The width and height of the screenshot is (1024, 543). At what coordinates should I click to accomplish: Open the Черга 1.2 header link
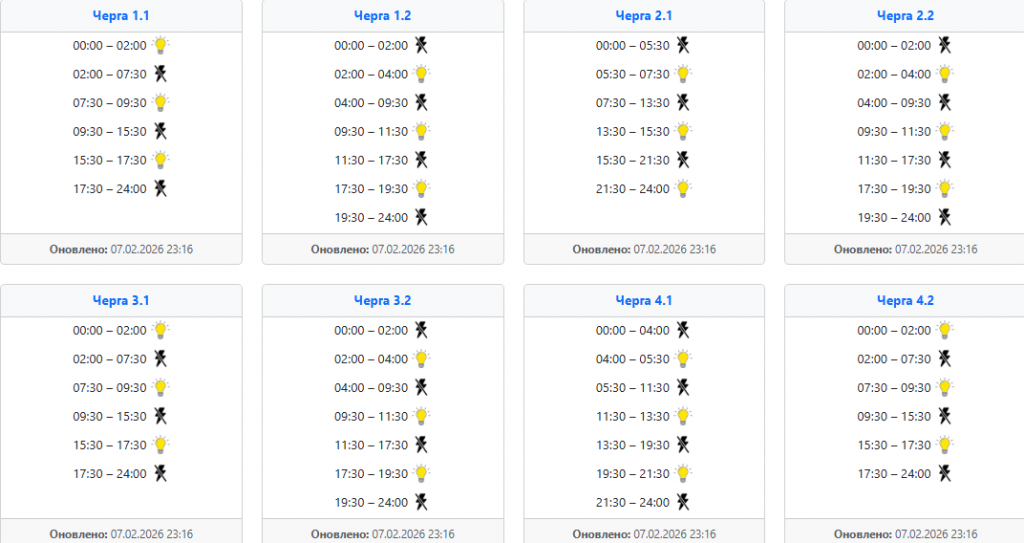tap(382, 16)
